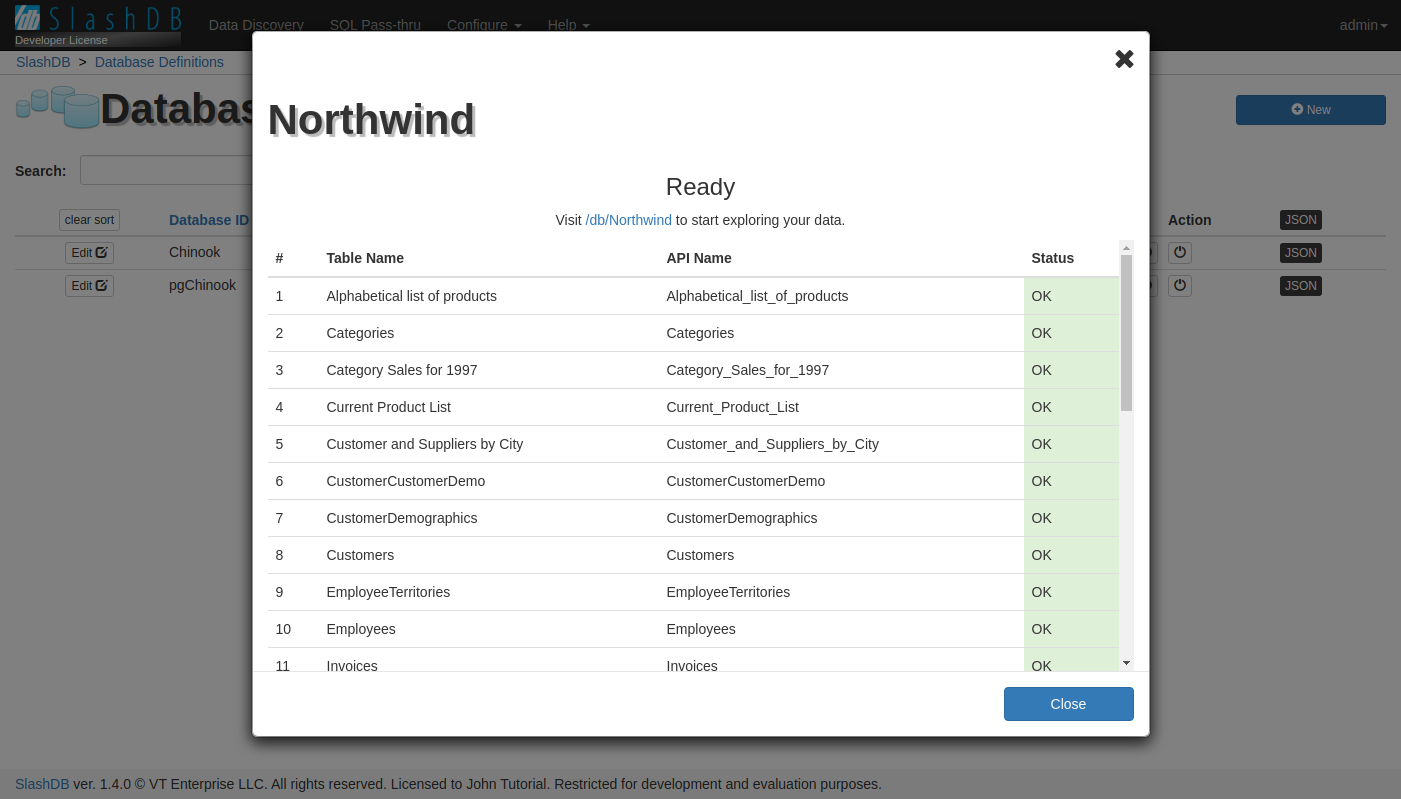Select 'Customer and Suppliers by City' table name
This screenshot has width=1401, height=799.
point(424,444)
